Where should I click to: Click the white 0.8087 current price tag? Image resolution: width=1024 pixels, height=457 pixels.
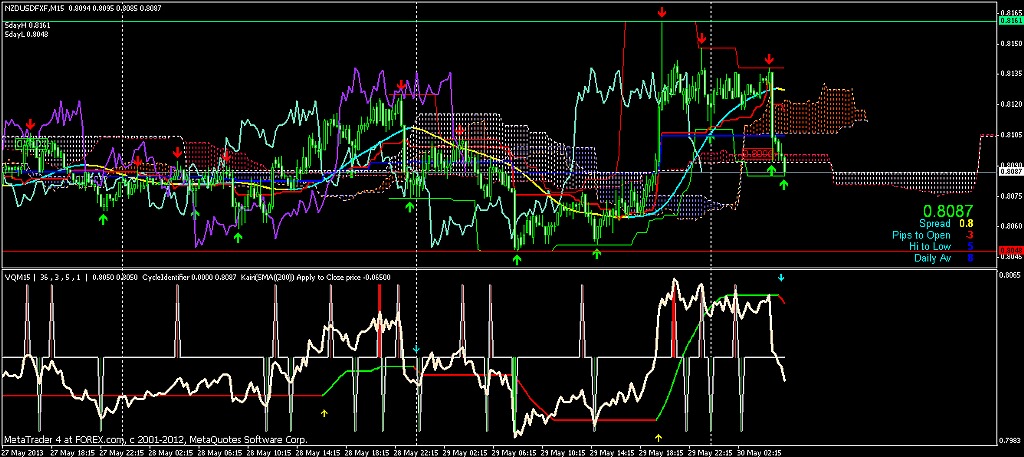click(1011, 172)
